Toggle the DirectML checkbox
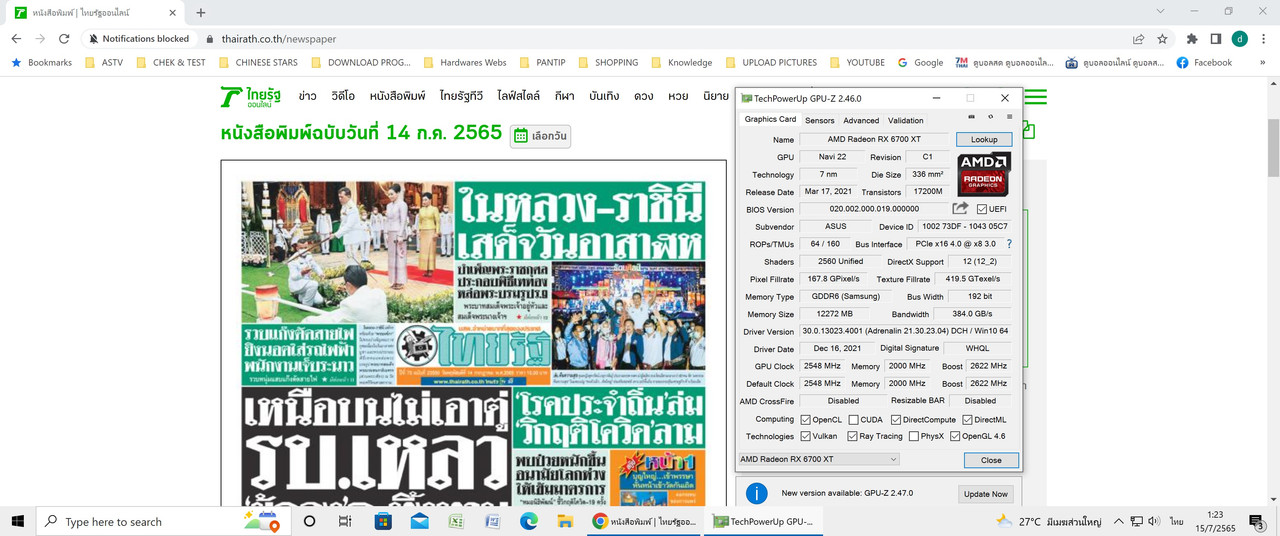 click(x=967, y=420)
